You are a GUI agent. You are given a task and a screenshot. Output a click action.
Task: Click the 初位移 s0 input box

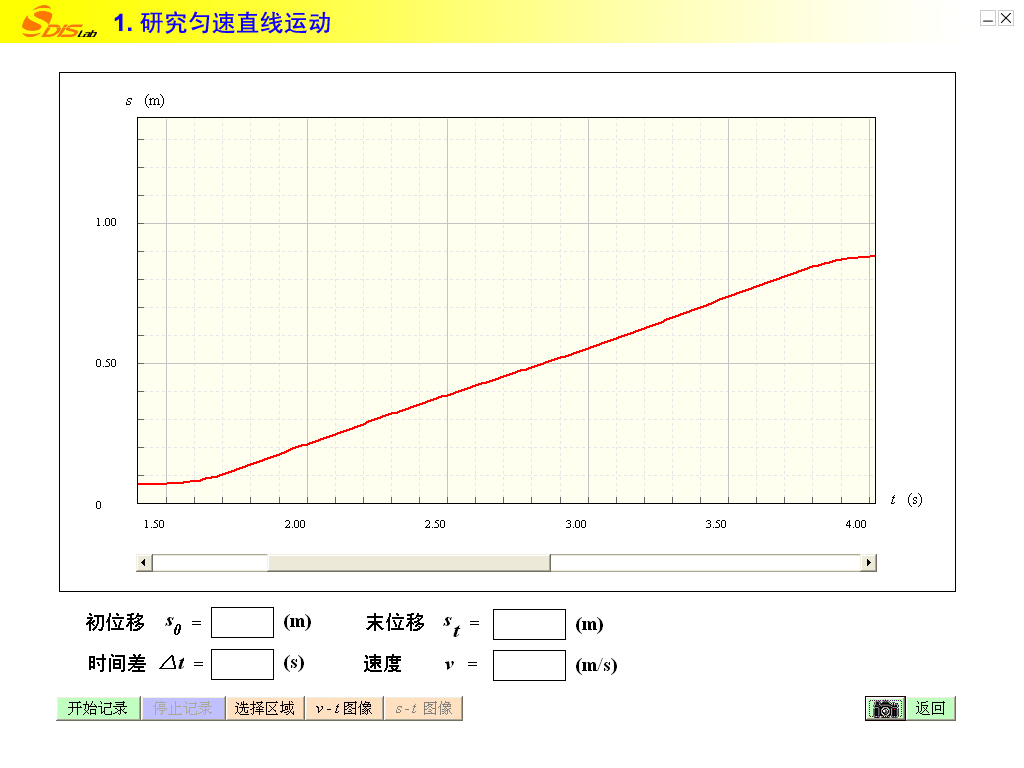[x=242, y=622]
